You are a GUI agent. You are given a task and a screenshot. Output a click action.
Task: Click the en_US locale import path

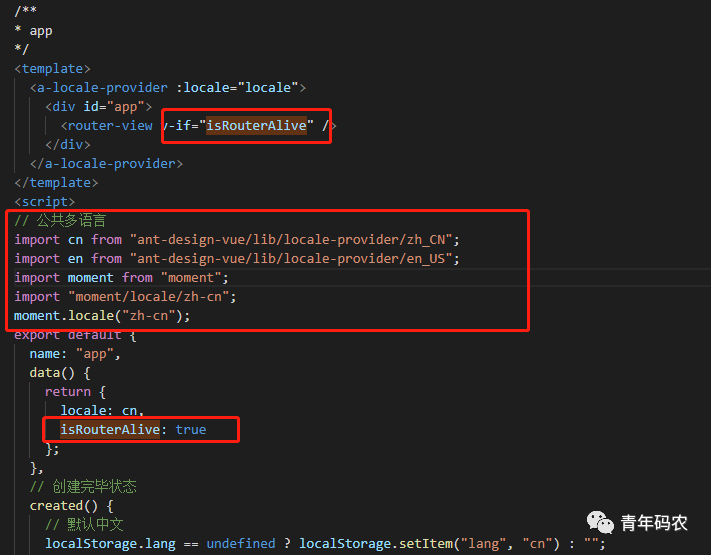click(291, 259)
